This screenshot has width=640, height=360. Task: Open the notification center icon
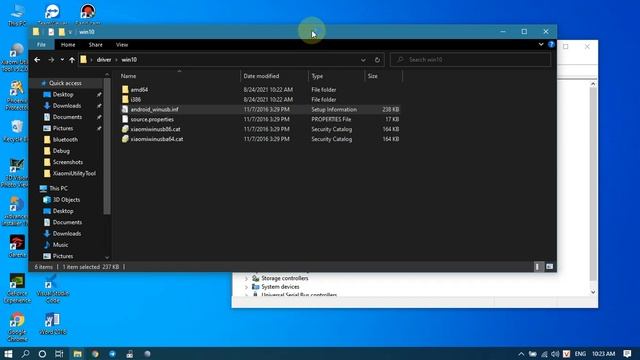[x=627, y=353]
